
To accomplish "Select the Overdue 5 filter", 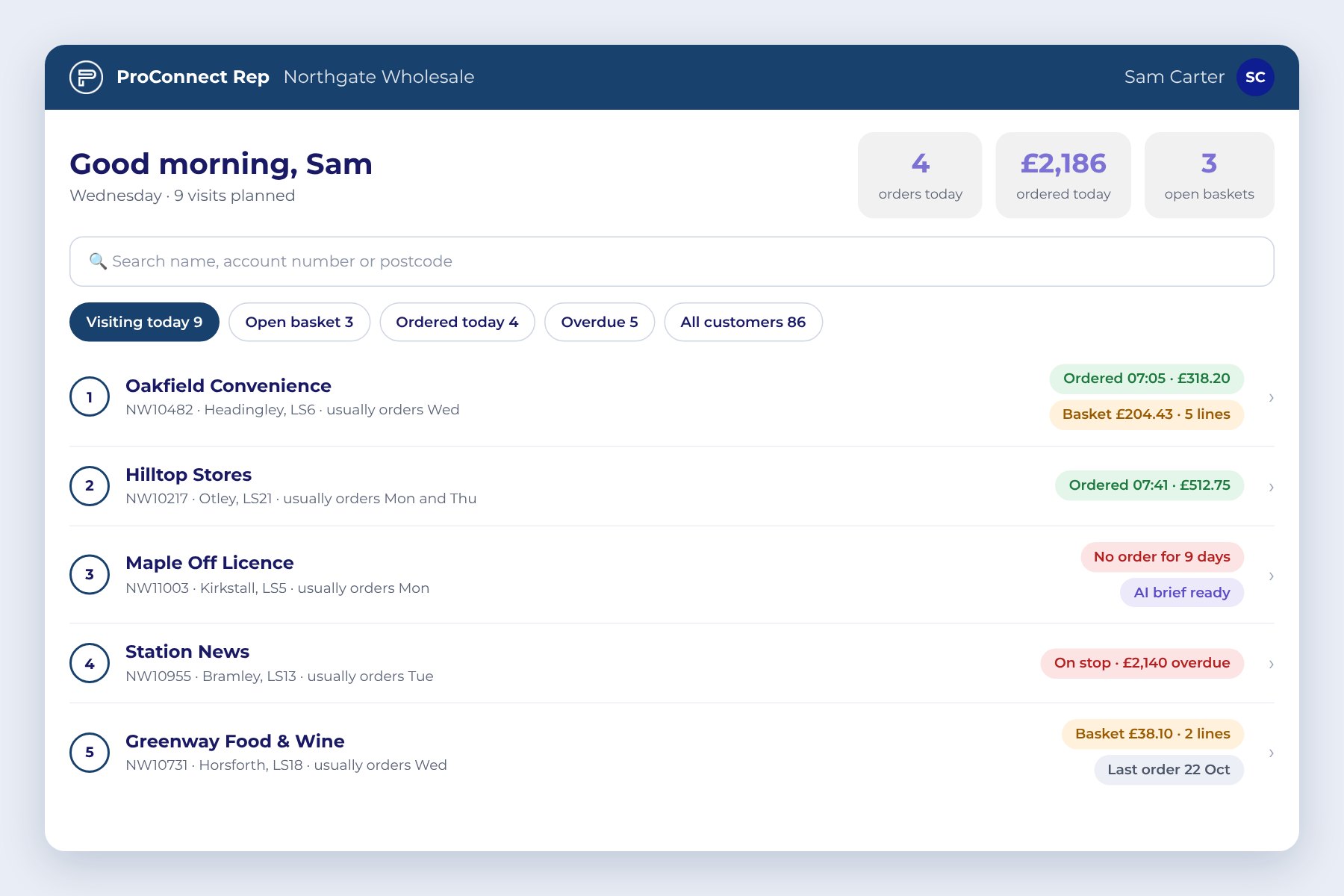I will pos(600,322).
